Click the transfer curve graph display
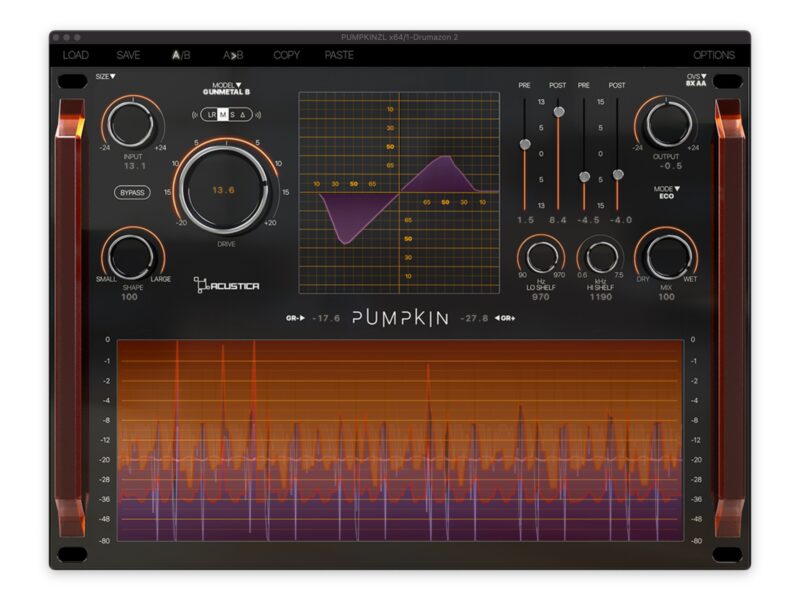Viewport: 800px width, 600px height. 398,192
